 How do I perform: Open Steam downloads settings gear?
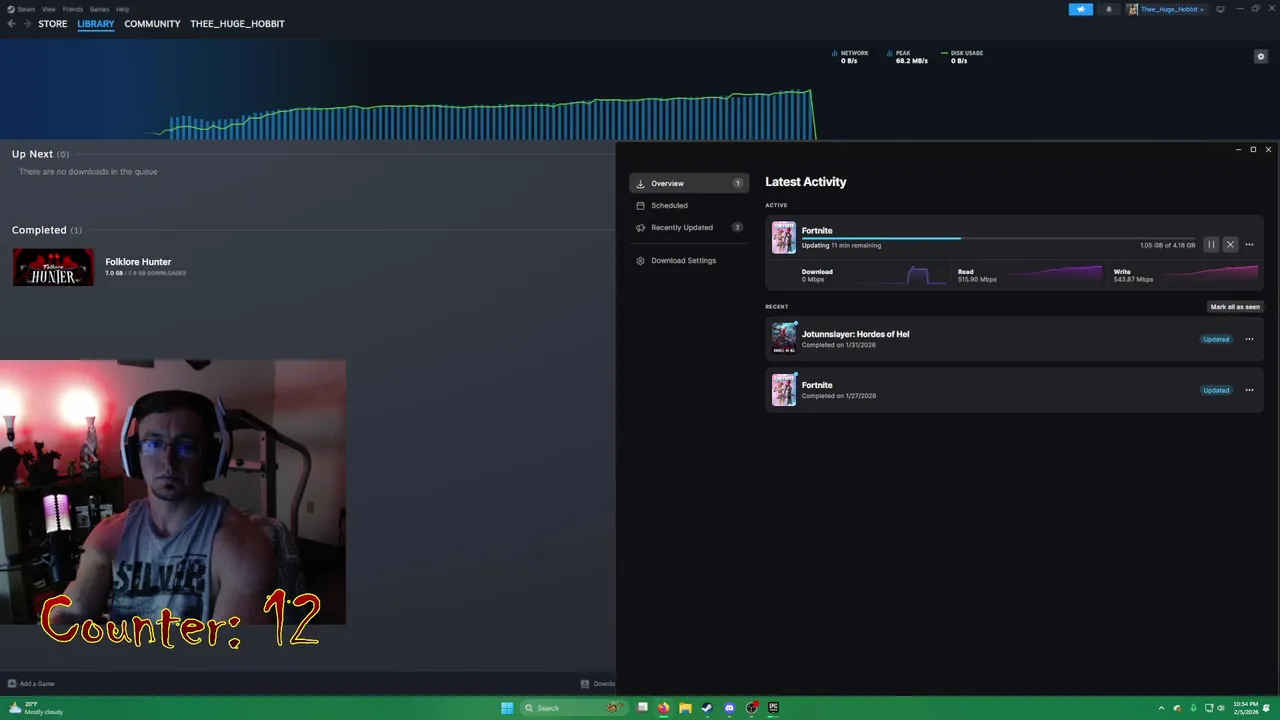pyautogui.click(x=1261, y=57)
